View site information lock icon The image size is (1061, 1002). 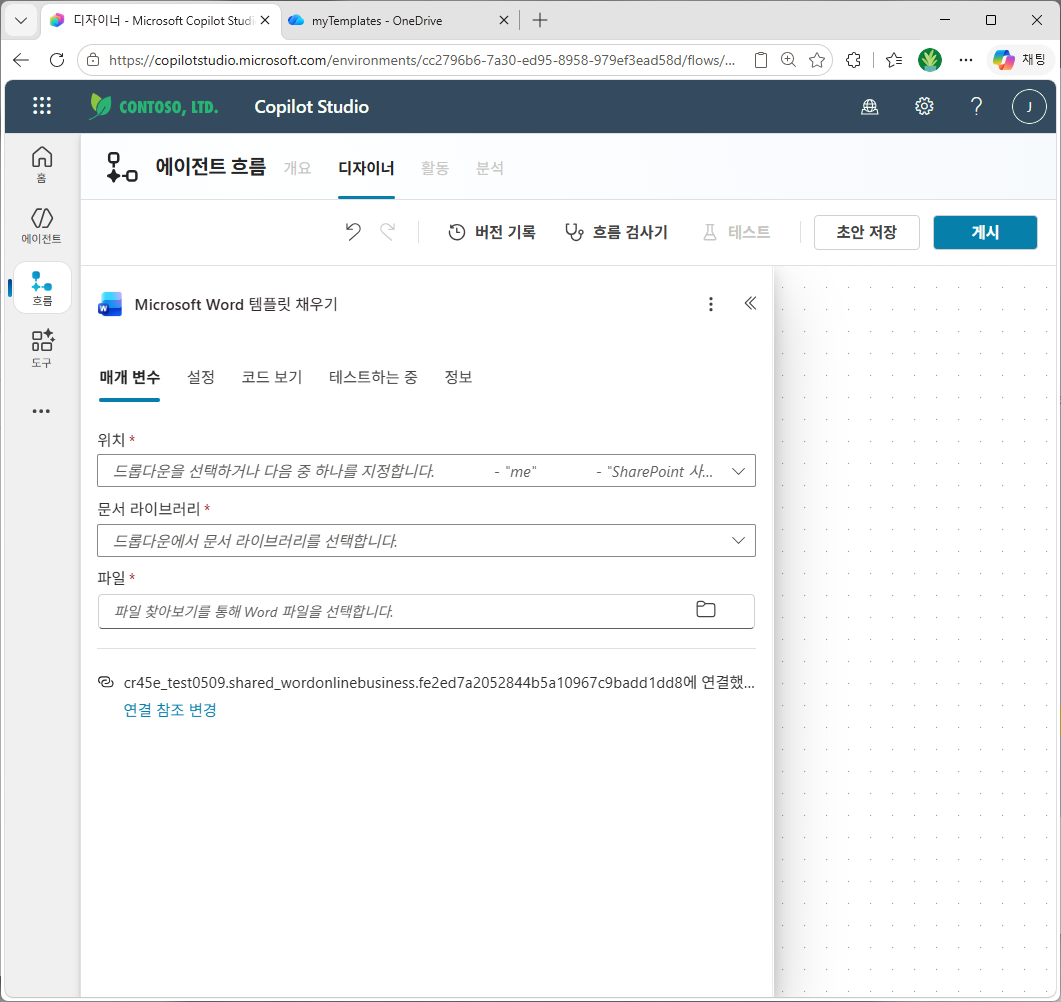94,60
